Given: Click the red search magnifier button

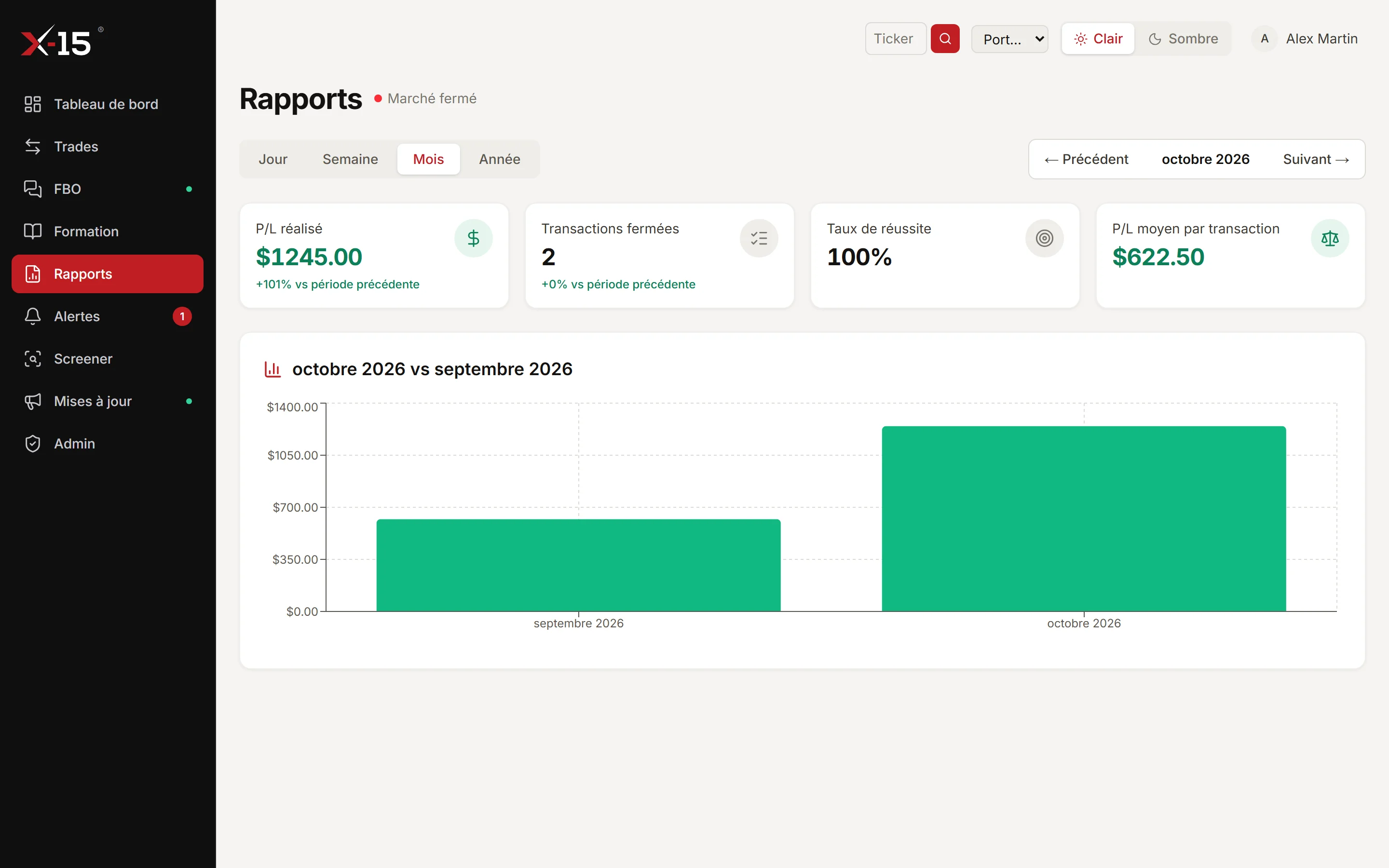Looking at the screenshot, I should (945, 39).
